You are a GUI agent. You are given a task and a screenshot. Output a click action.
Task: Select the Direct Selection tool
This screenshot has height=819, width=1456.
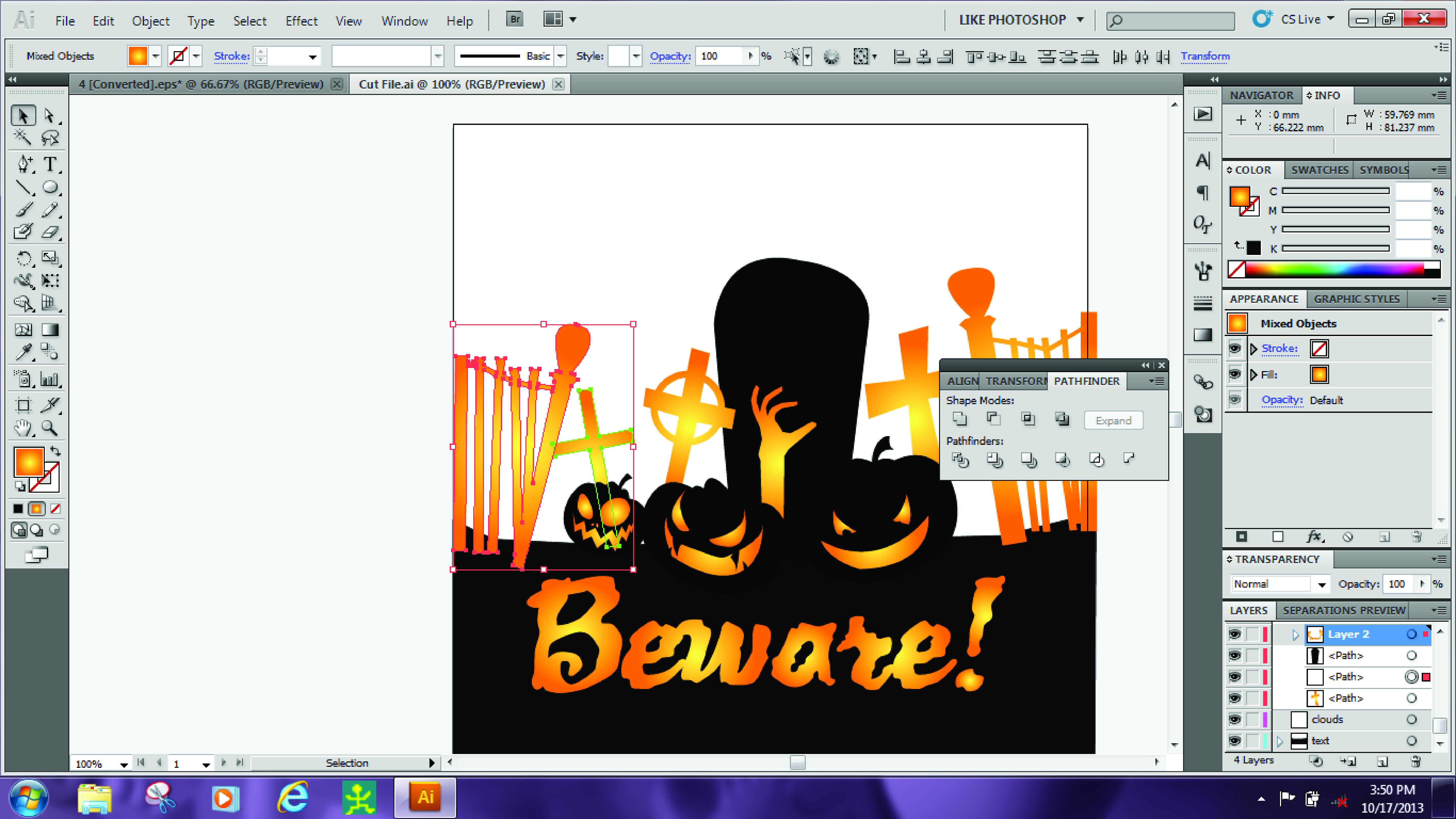point(50,115)
